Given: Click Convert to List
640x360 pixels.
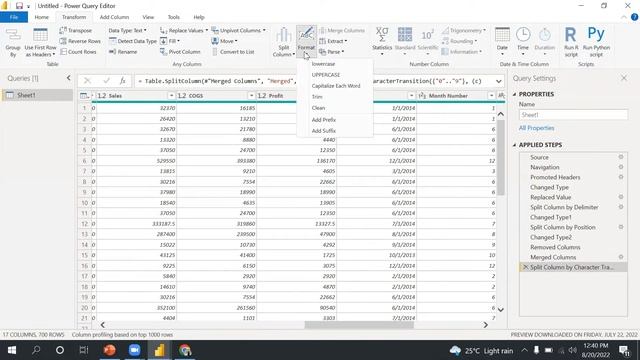Looking at the screenshot, I should click(x=233, y=52).
